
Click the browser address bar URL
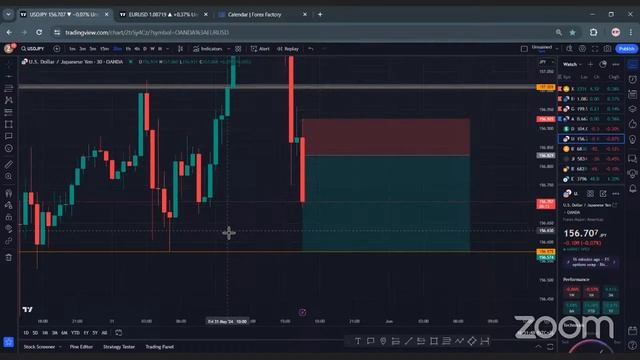[147, 32]
